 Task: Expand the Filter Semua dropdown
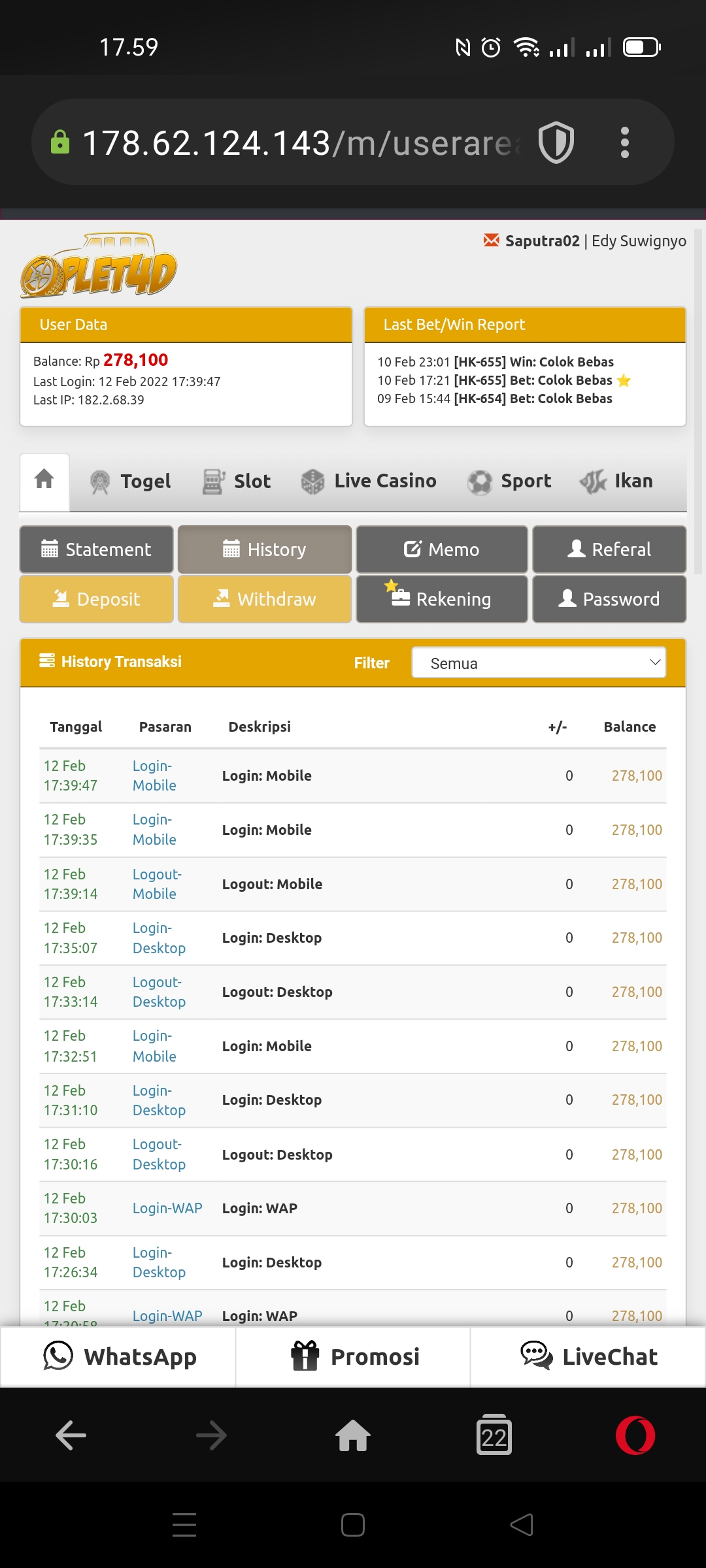(x=539, y=663)
